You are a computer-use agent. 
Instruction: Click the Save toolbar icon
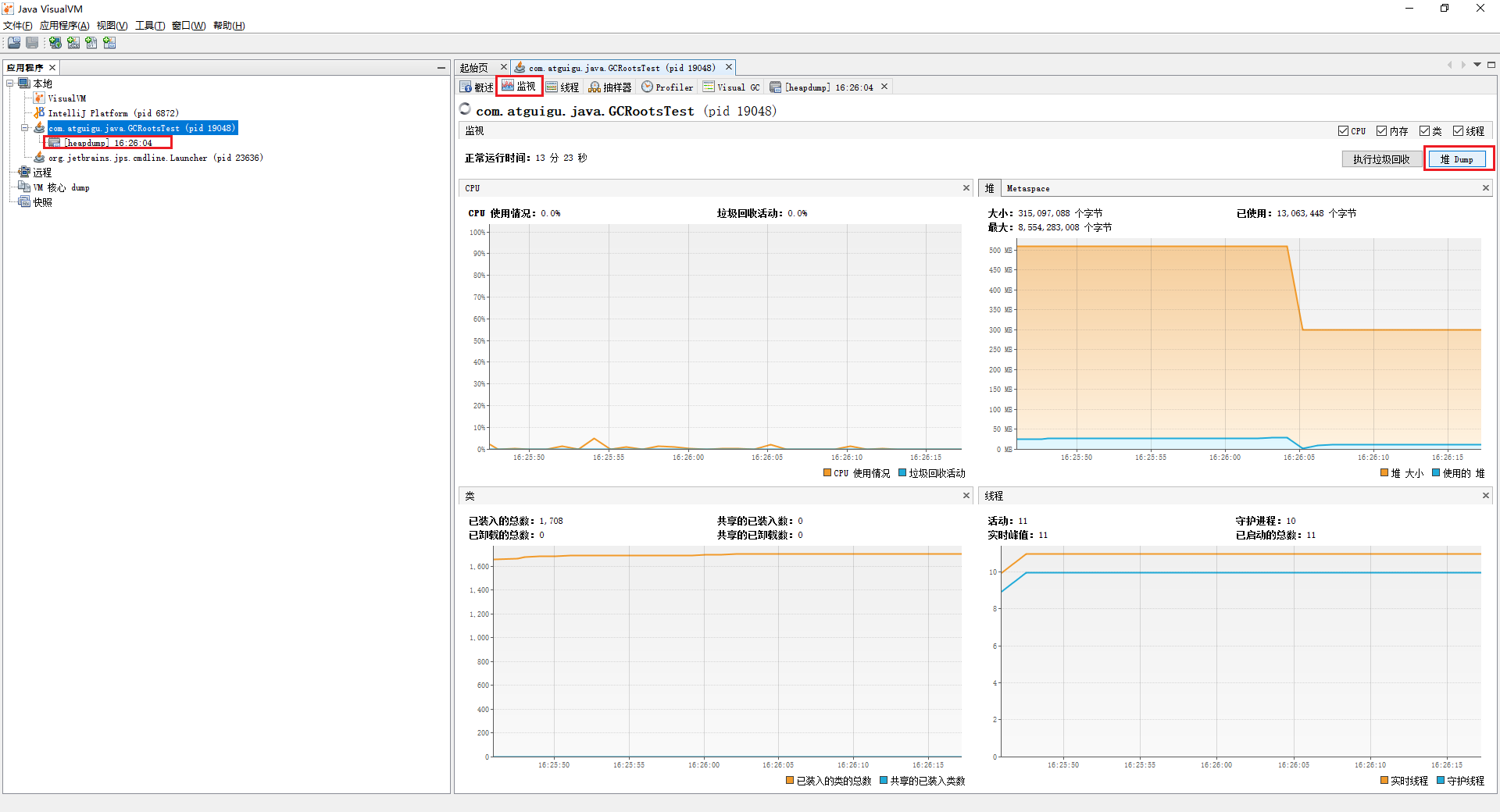32,43
